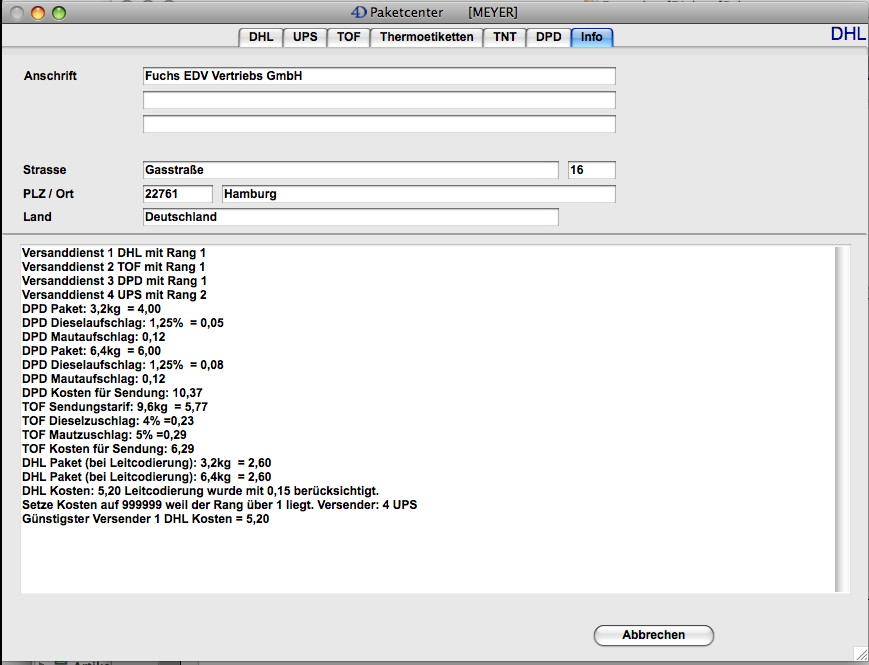Click the log area vertical scrollbar
869x665 pixels.
pos(843,418)
